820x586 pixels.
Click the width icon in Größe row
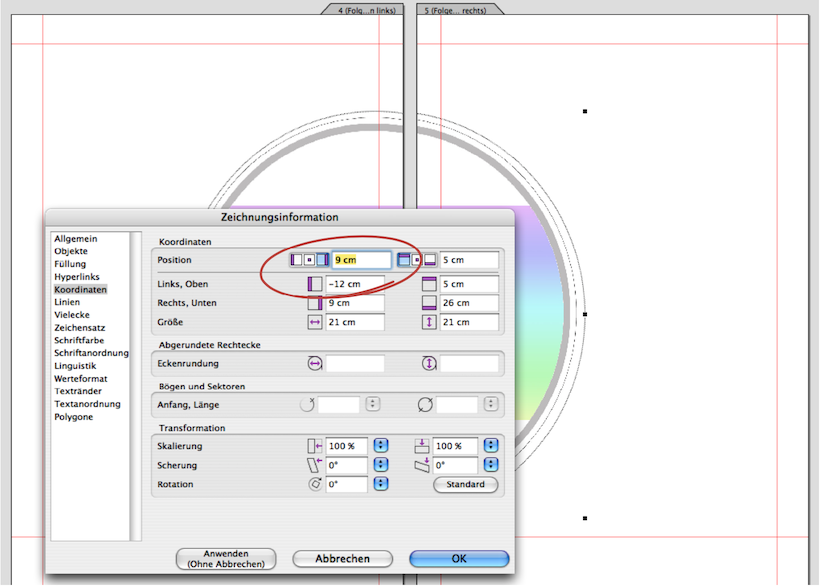(315, 322)
